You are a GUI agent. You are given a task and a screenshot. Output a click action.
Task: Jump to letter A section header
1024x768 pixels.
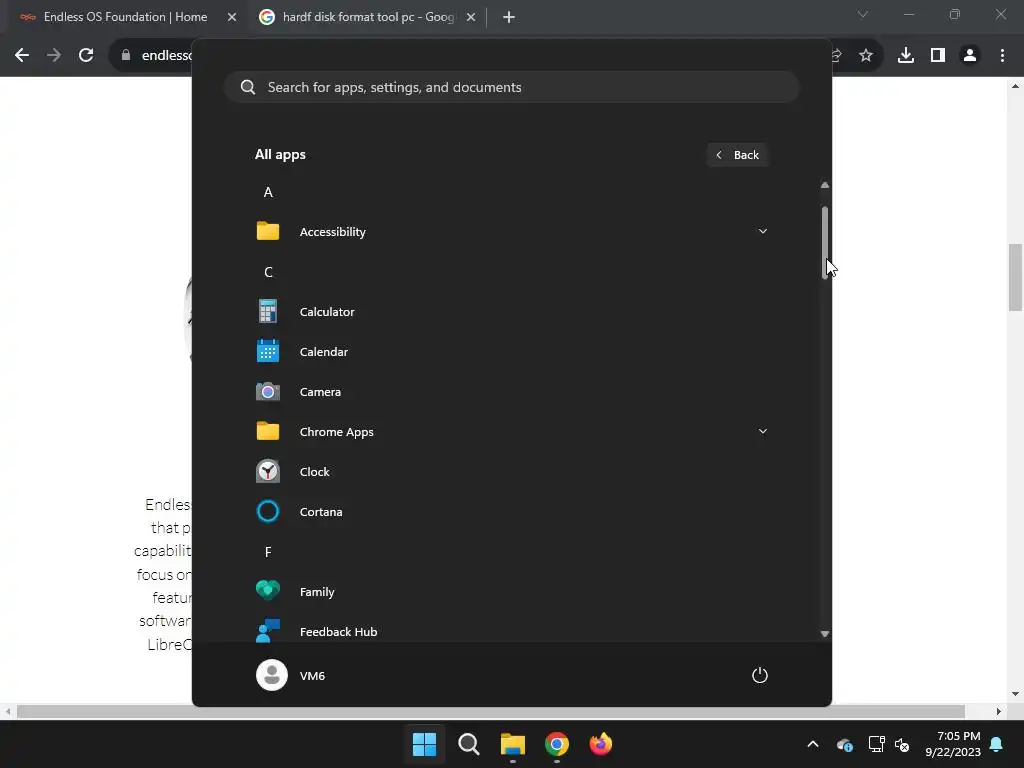(268, 192)
